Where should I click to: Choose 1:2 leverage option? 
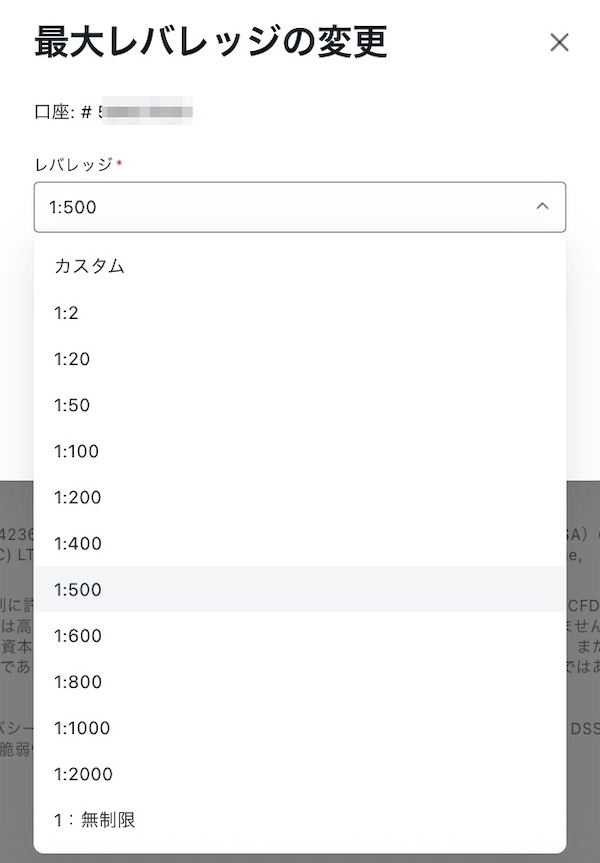tap(67, 313)
